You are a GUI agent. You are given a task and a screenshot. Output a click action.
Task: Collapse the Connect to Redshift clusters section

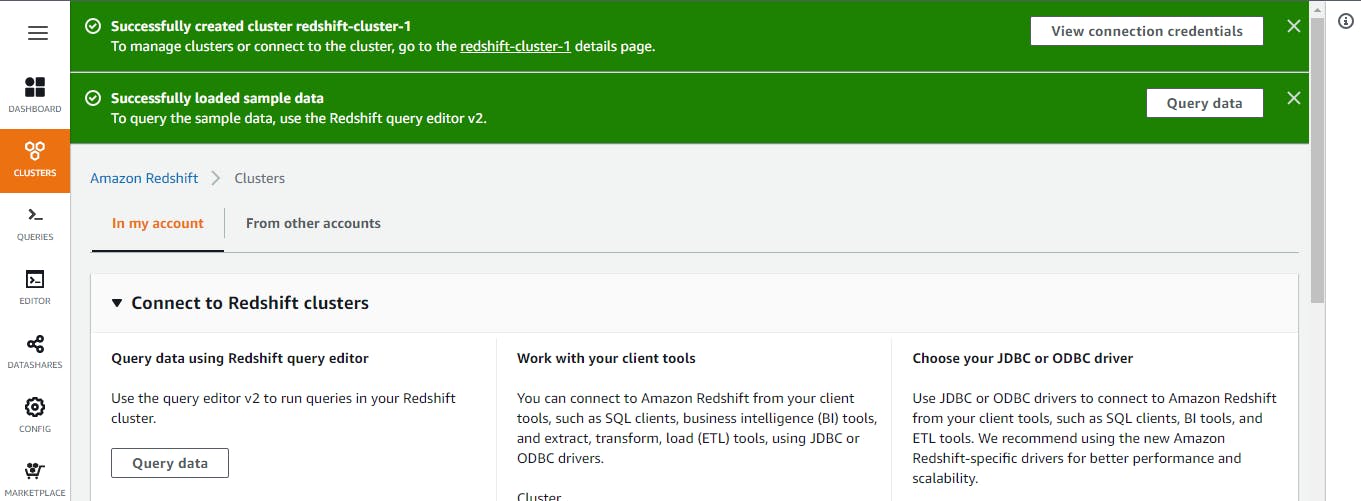[x=117, y=303]
